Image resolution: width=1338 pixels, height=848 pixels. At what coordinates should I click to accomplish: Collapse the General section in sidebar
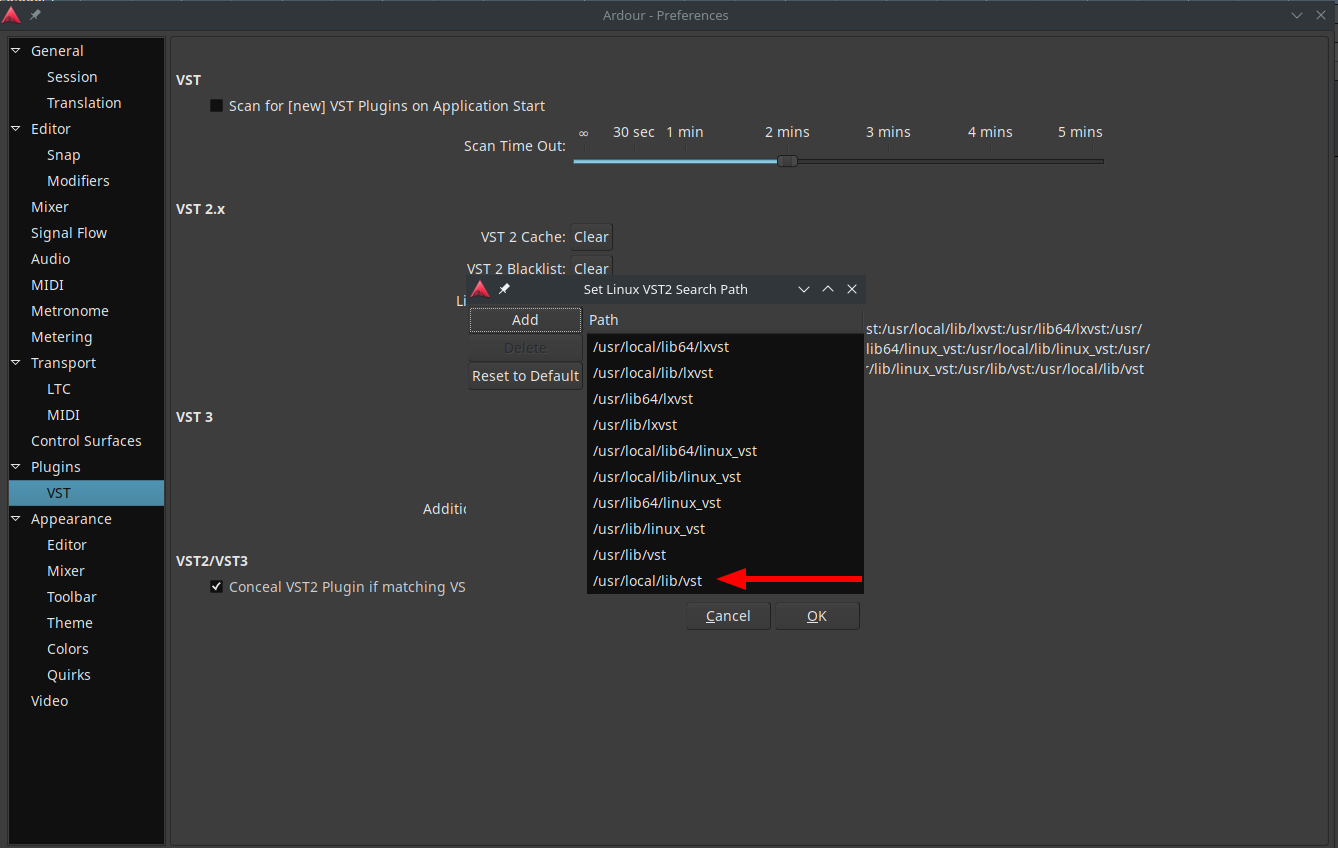pyautogui.click(x=16, y=51)
